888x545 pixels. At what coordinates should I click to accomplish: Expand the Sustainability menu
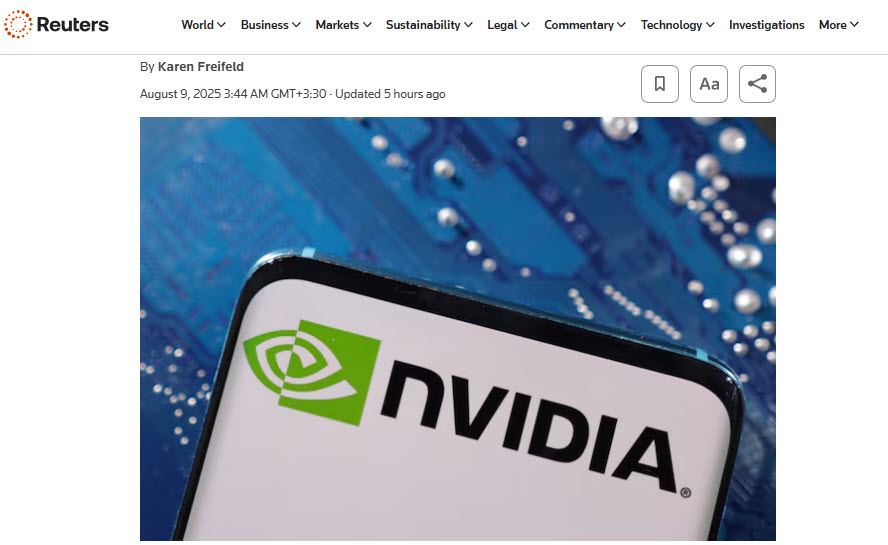pos(429,25)
